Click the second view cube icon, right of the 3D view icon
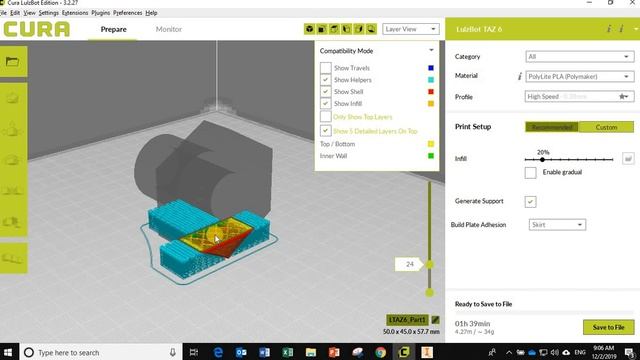Image resolution: width=640 pixels, height=360 pixels. [322, 29]
